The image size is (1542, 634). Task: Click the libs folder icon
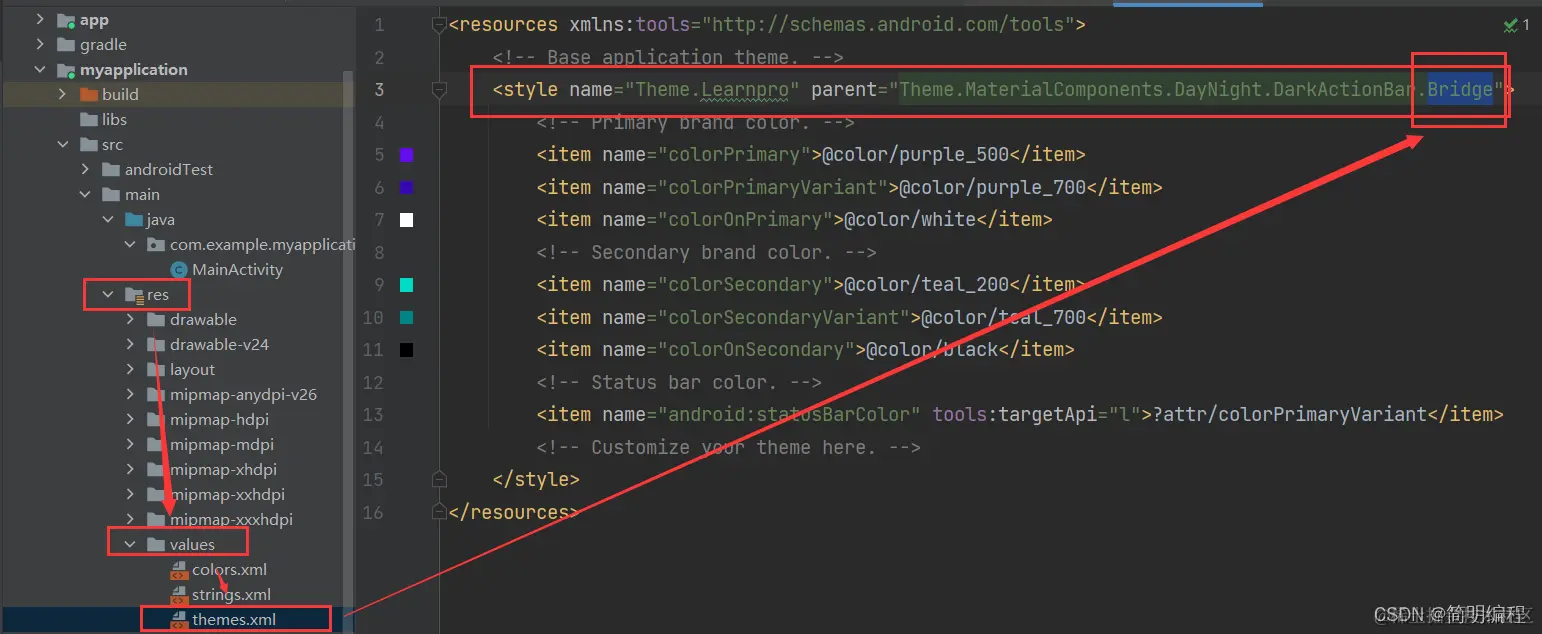(x=88, y=119)
